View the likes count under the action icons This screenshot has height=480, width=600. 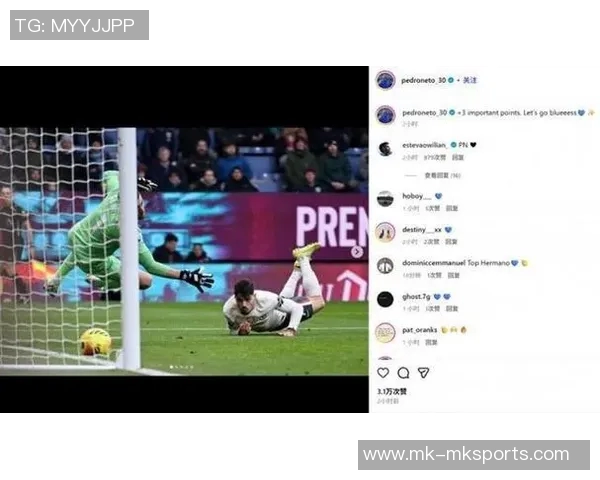[x=391, y=392]
